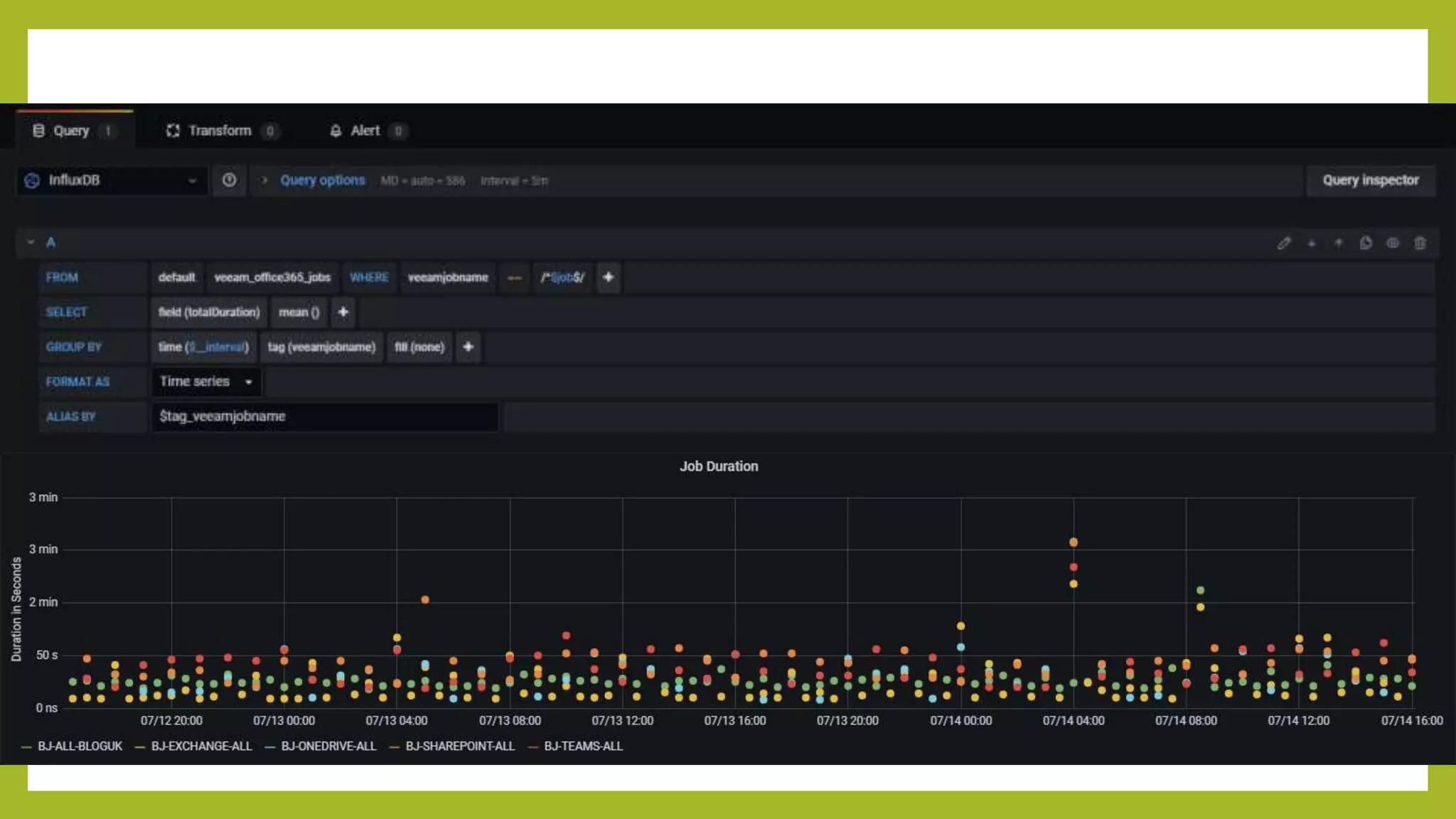The width and height of the screenshot is (1456, 819).
Task: Move query A down
Action: click(1311, 243)
